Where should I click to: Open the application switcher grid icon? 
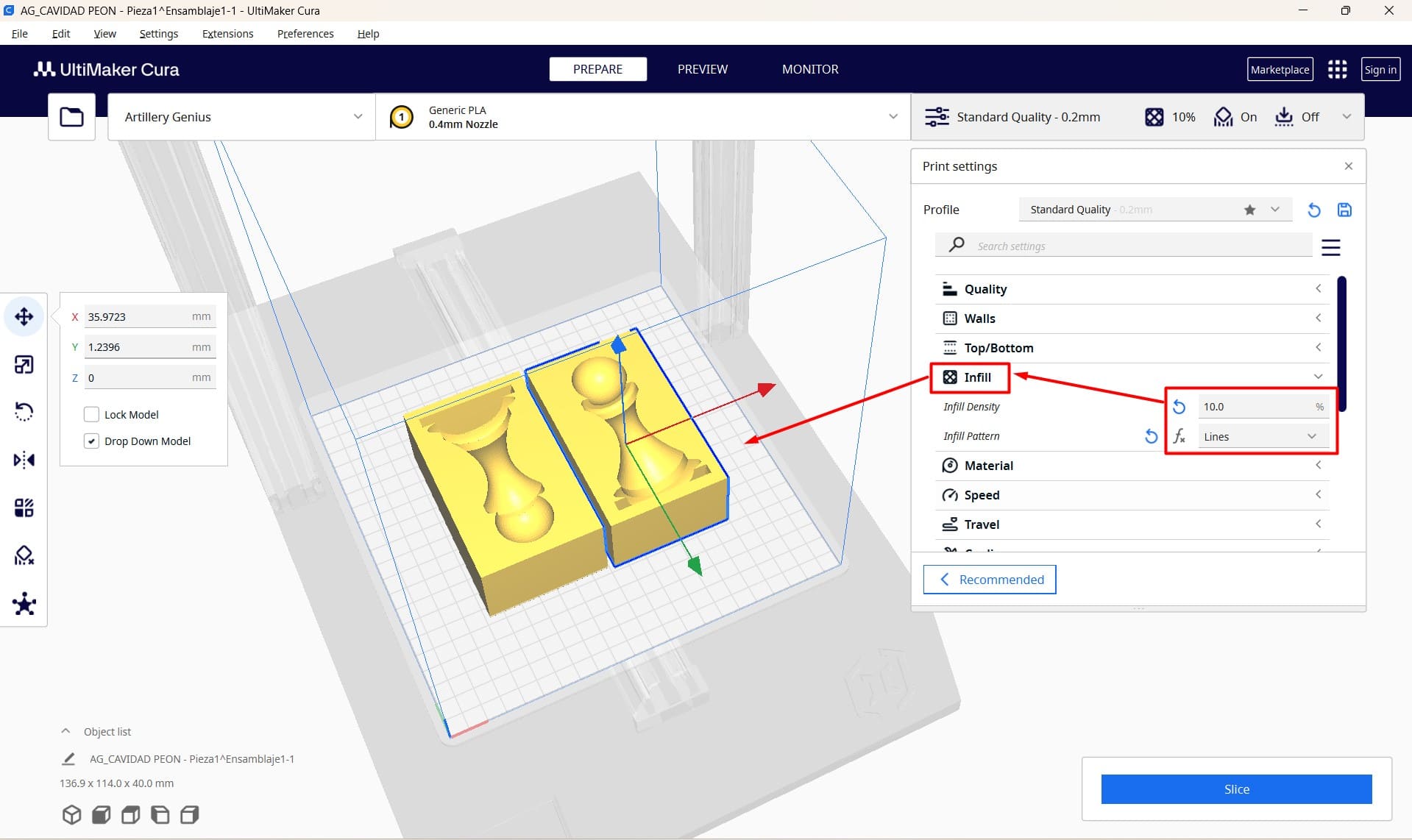pos(1337,69)
